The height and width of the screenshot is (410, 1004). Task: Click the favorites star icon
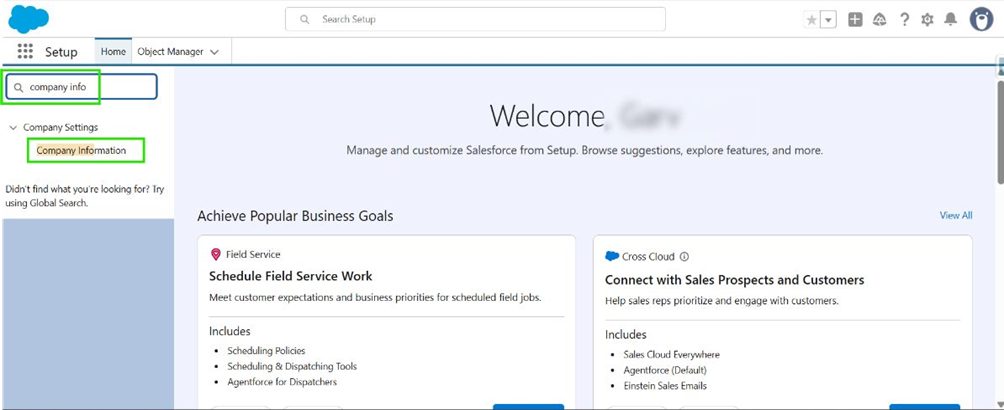(x=811, y=20)
